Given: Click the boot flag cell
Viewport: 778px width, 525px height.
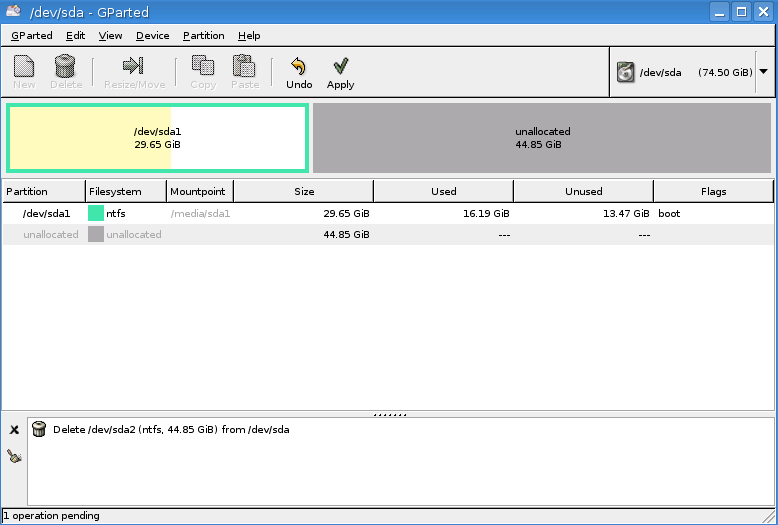Looking at the screenshot, I should coord(669,213).
